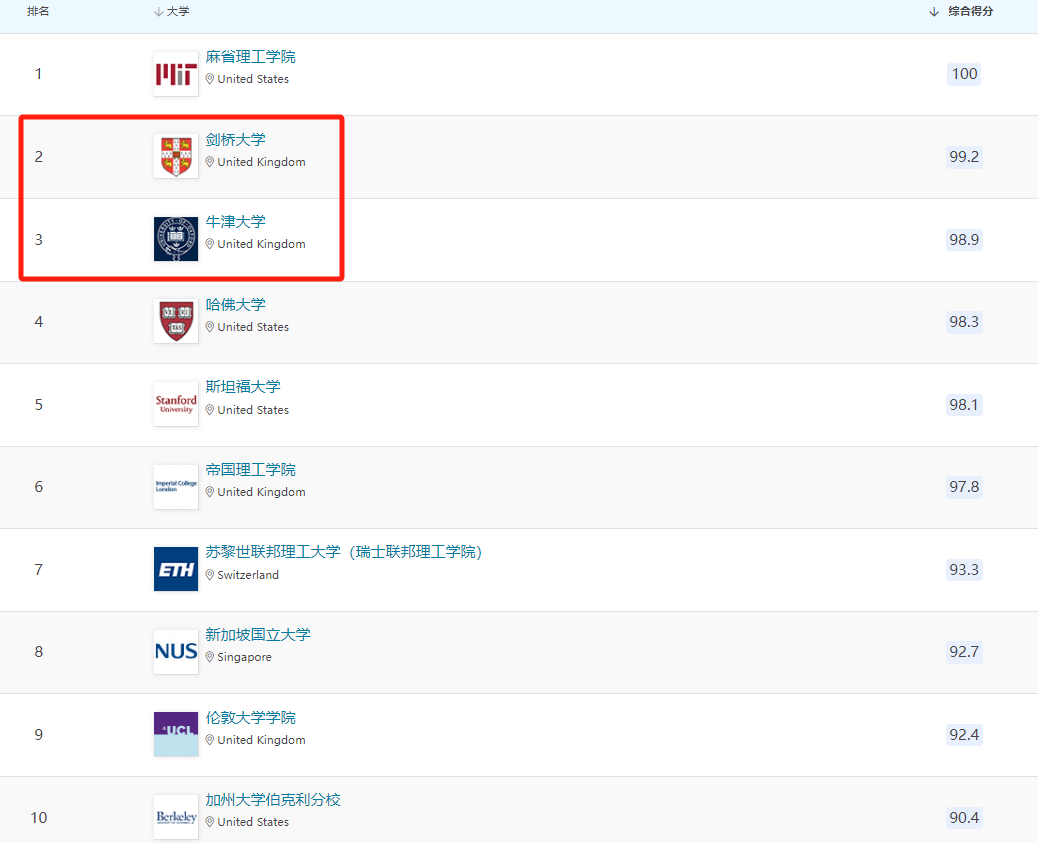Click the MIT logo thumbnail
Screen dimensions: 1038x843
pyautogui.click(x=176, y=74)
